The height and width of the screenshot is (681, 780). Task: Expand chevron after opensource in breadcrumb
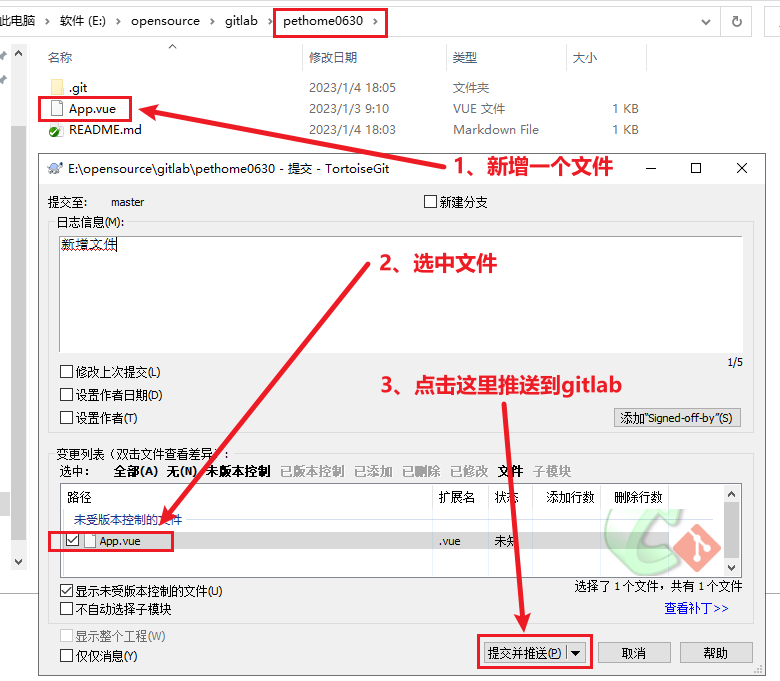click(212, 21)
